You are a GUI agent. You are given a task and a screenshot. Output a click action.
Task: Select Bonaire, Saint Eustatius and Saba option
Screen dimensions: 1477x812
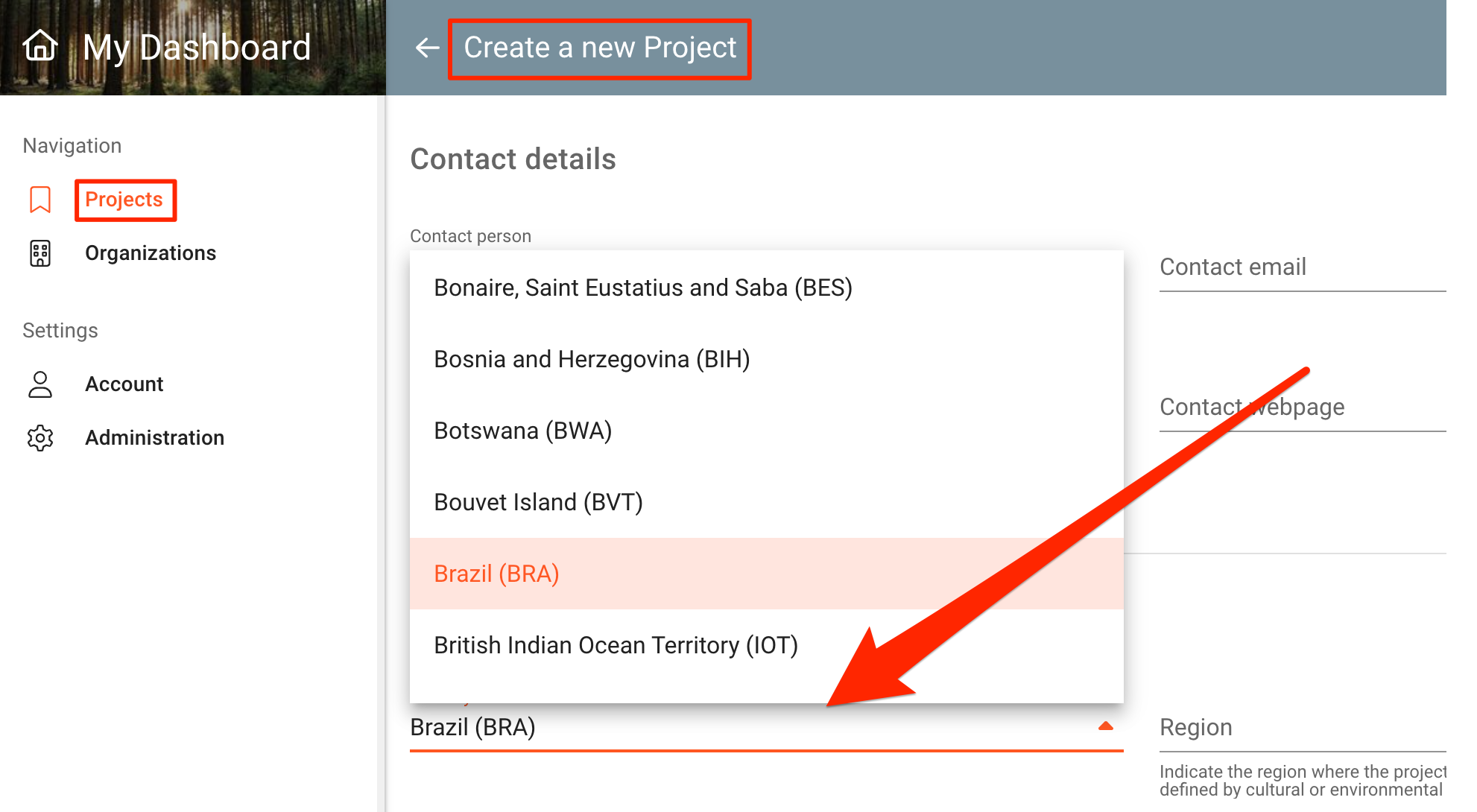click(x=642, y=288)
